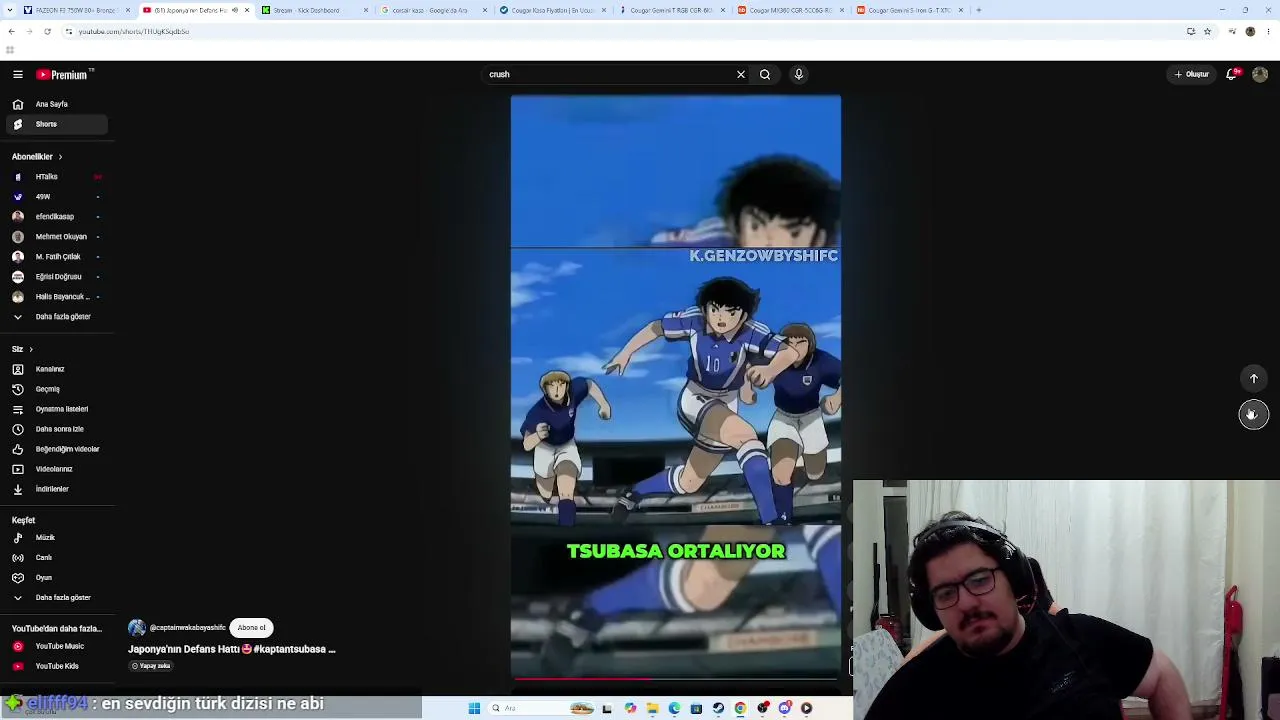The image size is (1280, 720).
Task: Open the efendikasap subscription channel
Action: [57, 217]
